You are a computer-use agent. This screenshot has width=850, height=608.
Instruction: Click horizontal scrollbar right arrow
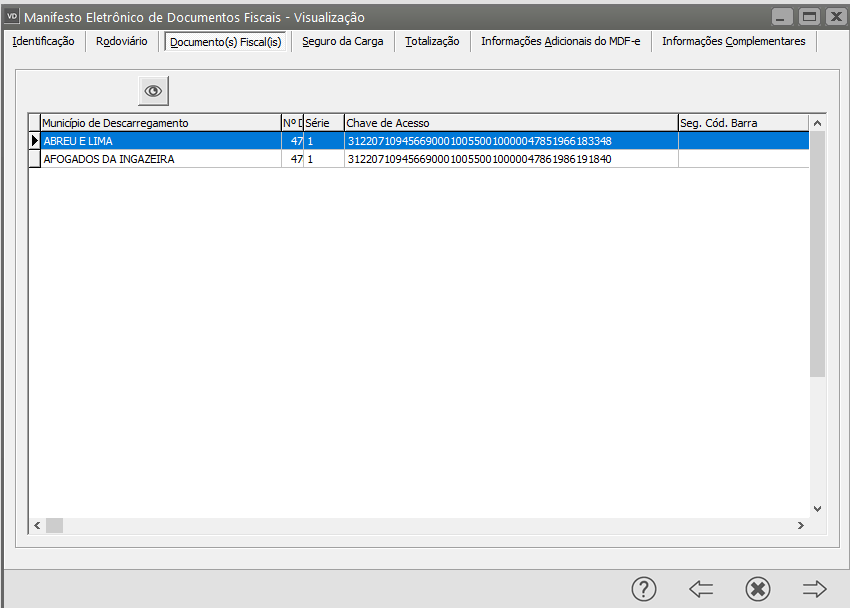coord(801,526)
